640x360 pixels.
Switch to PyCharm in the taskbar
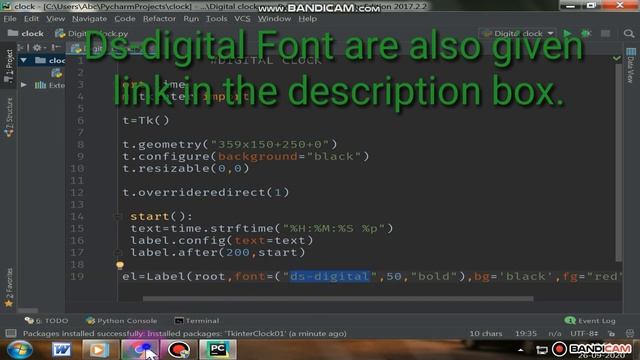pos(217,350)
